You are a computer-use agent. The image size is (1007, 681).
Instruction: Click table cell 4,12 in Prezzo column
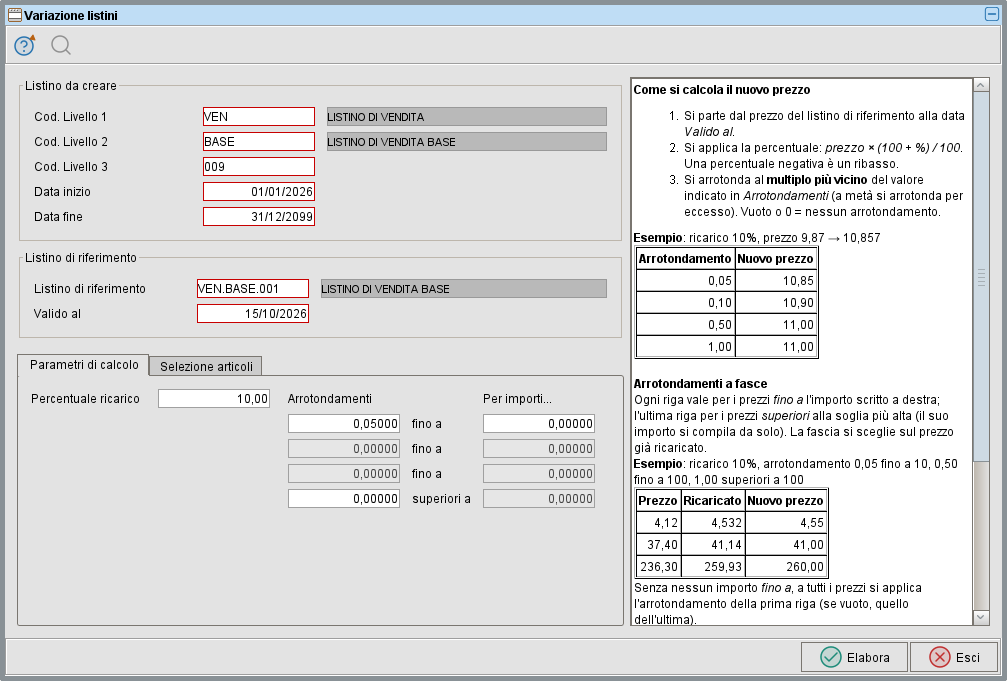point(658,523)
